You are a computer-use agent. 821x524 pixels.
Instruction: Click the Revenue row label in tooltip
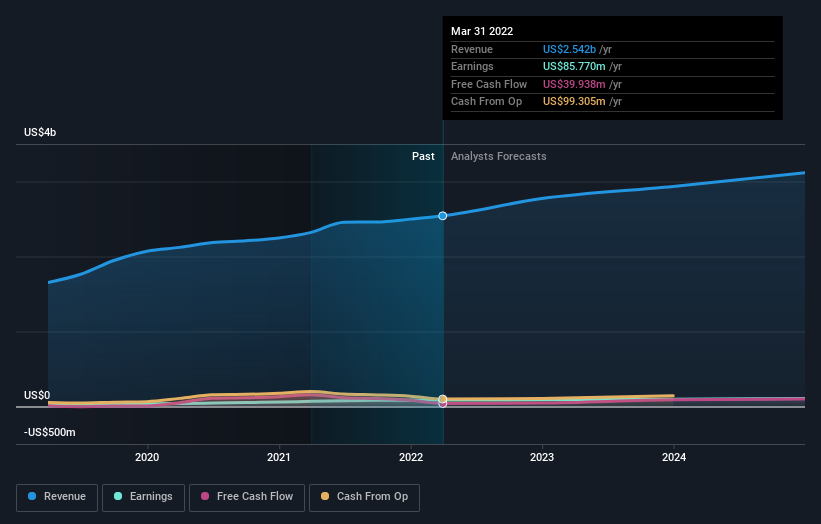tap(472, 49)
